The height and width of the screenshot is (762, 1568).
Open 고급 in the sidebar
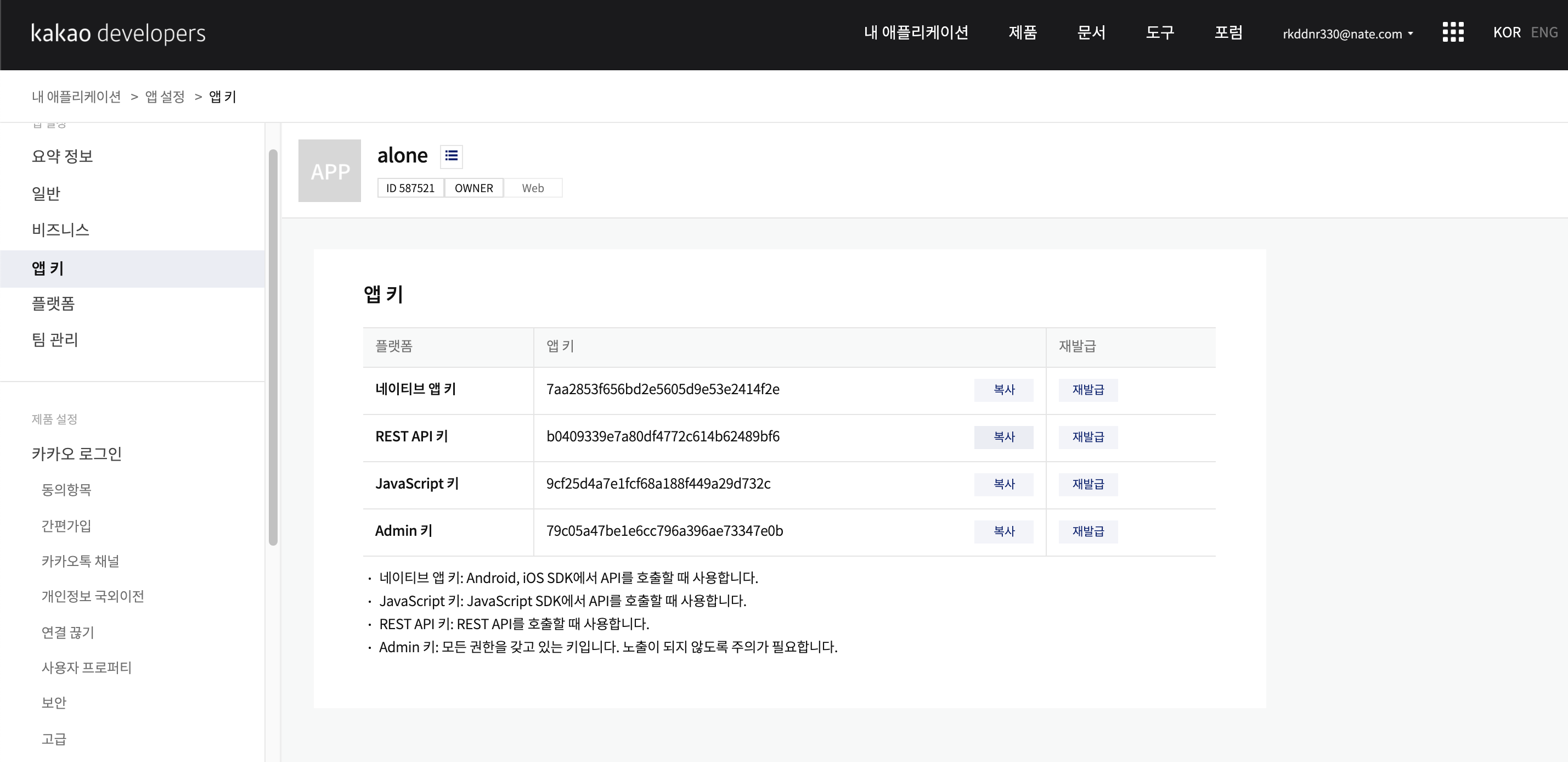[x=54, y=739]
